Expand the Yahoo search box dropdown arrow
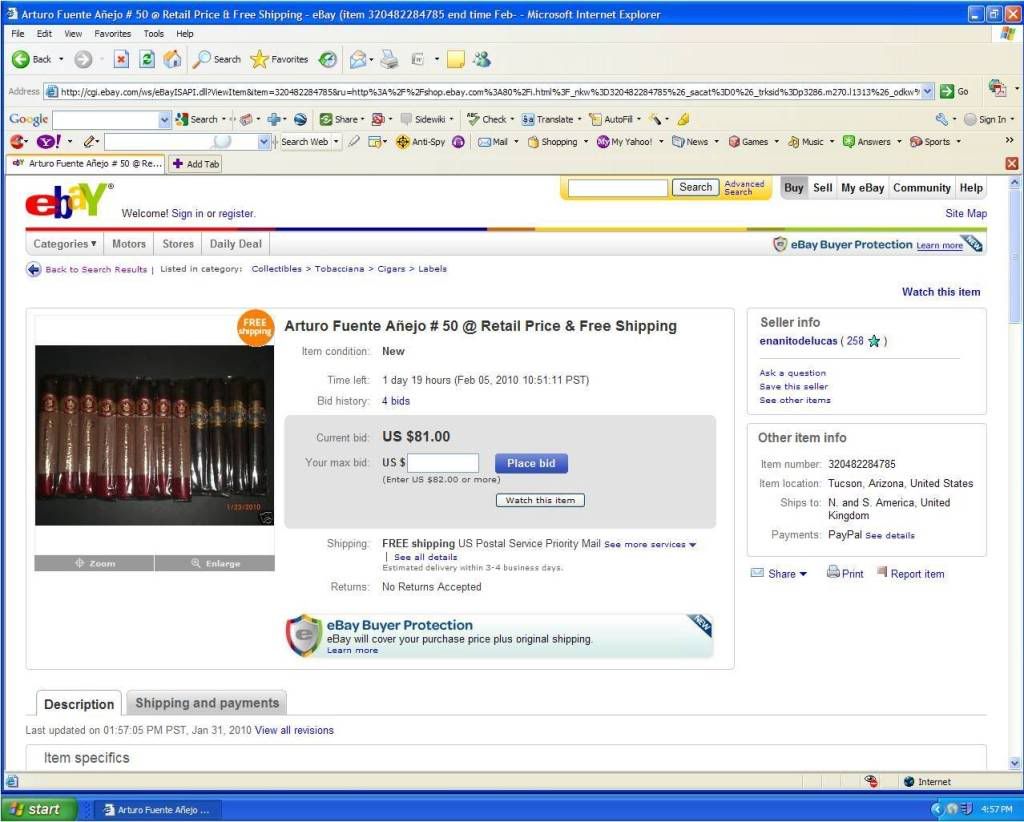Image resolution: width=1024 pixels, height=822 pixels. [263, 142]
